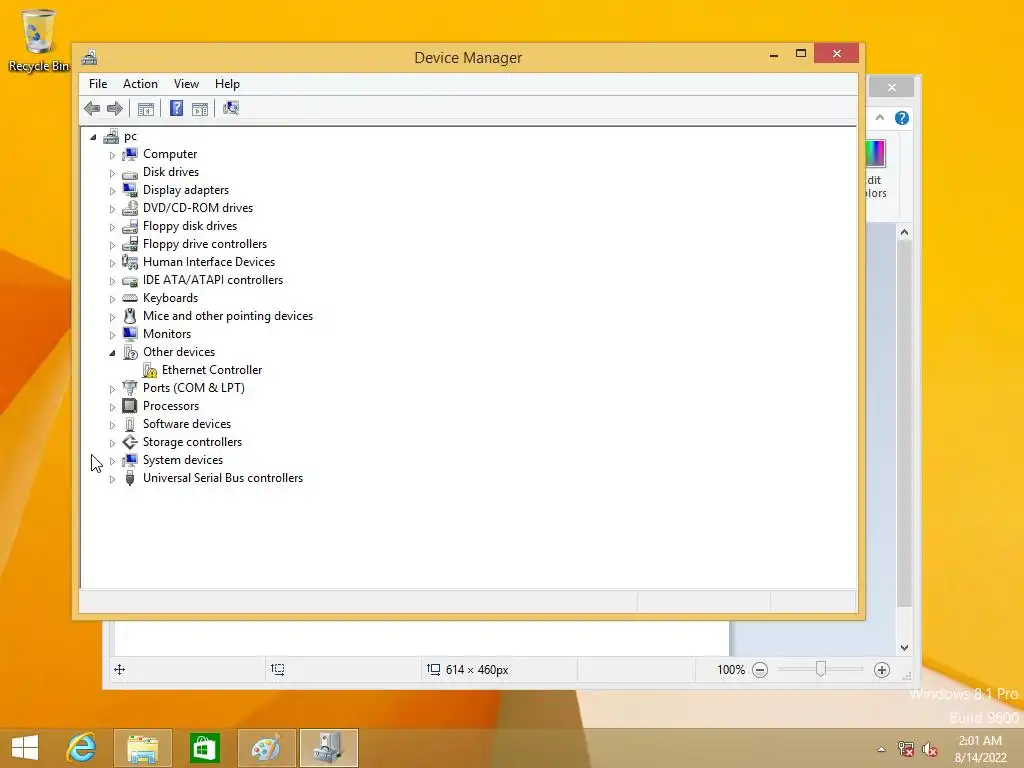The image size is (1024, 768).
Task: Select the Mice and other pointing devices icon
Action: 130,316
